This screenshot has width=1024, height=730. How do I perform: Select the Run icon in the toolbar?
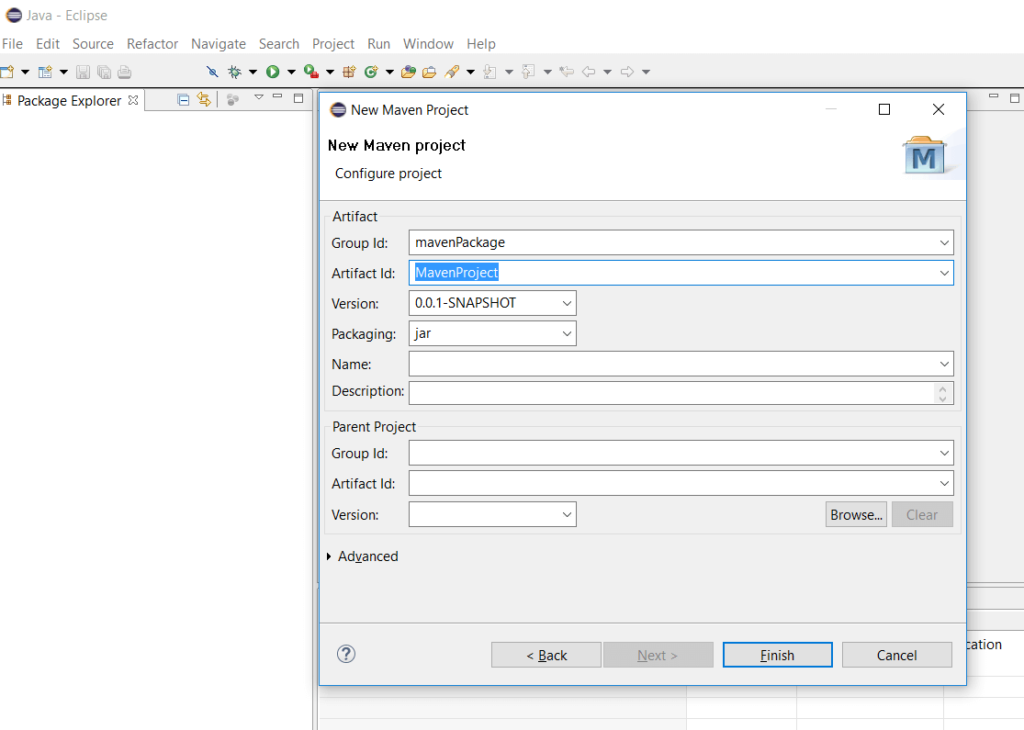click(271, 71)
